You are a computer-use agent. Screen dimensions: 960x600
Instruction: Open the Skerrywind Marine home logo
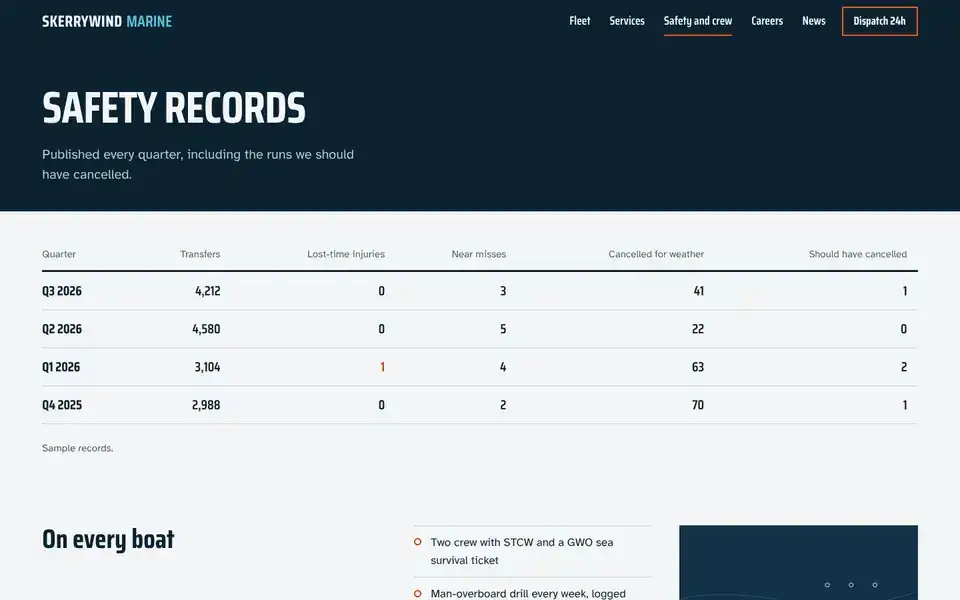(x=107, y=21)
